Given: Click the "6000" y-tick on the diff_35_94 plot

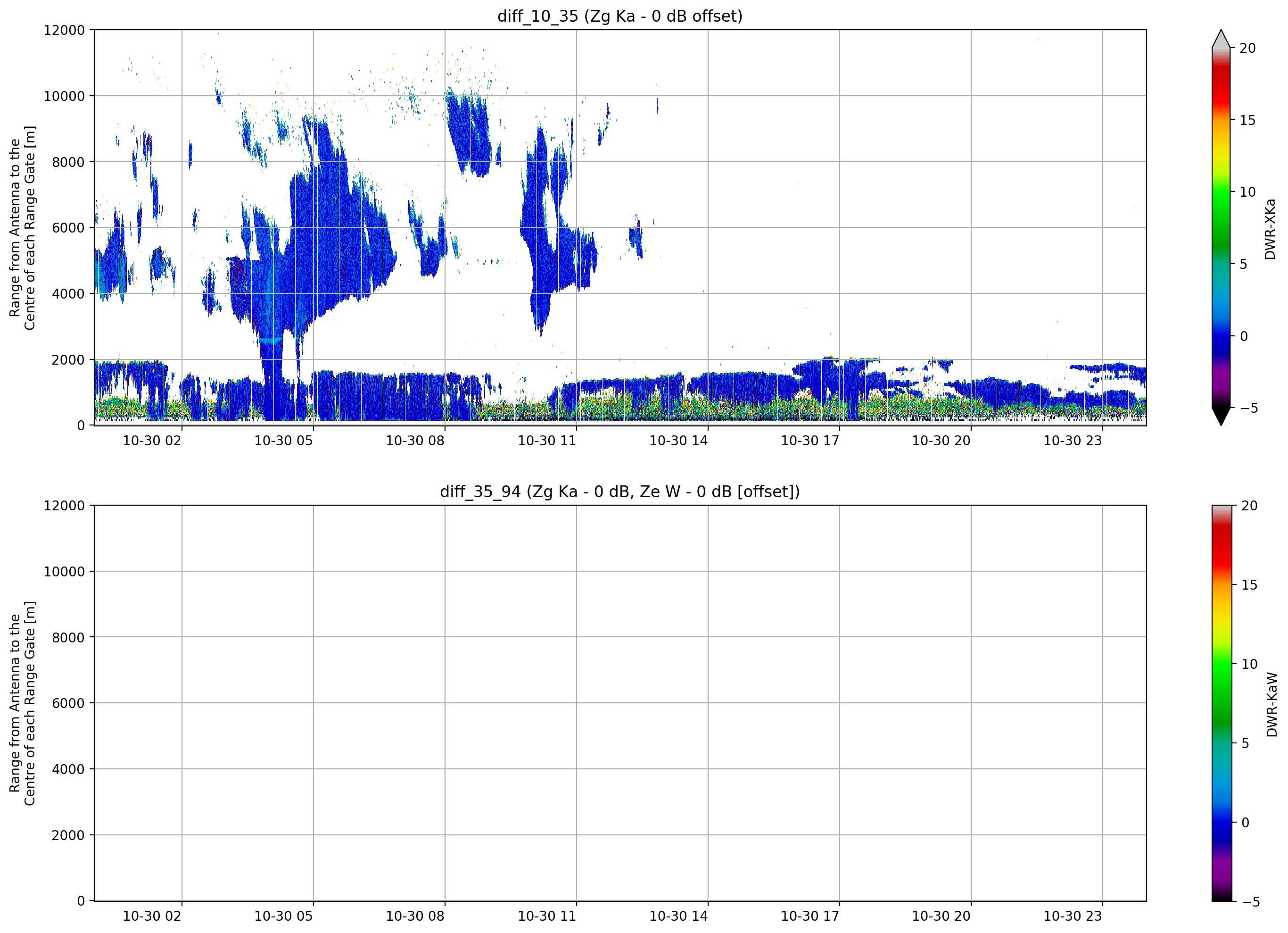Looking at the screenshot, I should [x=68, y=703].
